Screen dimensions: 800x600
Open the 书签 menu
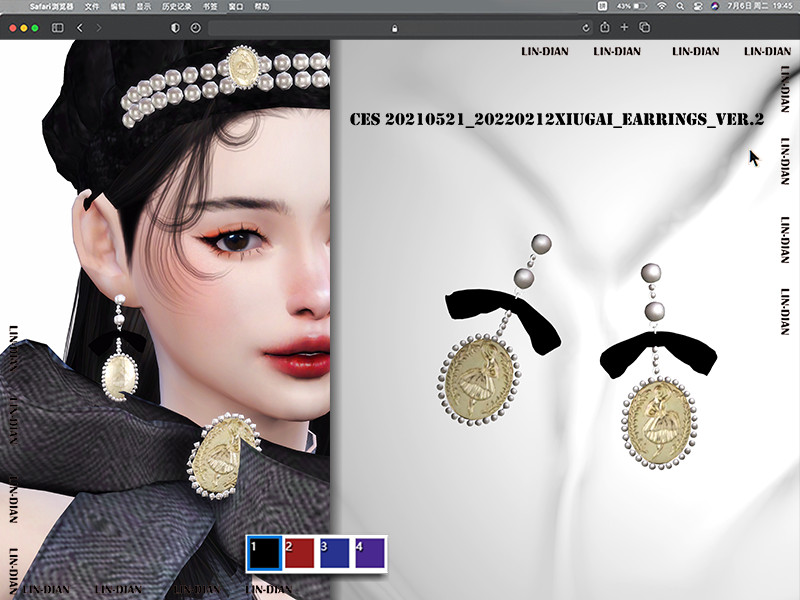209,6
